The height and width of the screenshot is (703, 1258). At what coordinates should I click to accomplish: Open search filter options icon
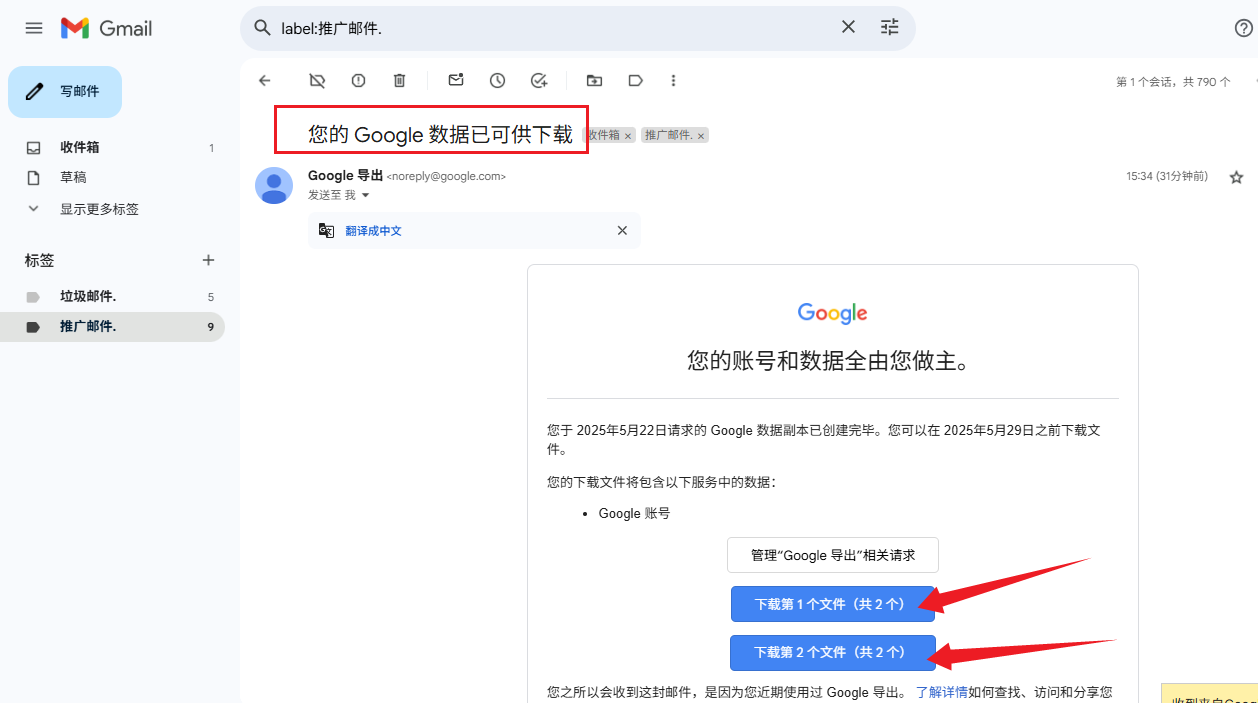[889, 27]
